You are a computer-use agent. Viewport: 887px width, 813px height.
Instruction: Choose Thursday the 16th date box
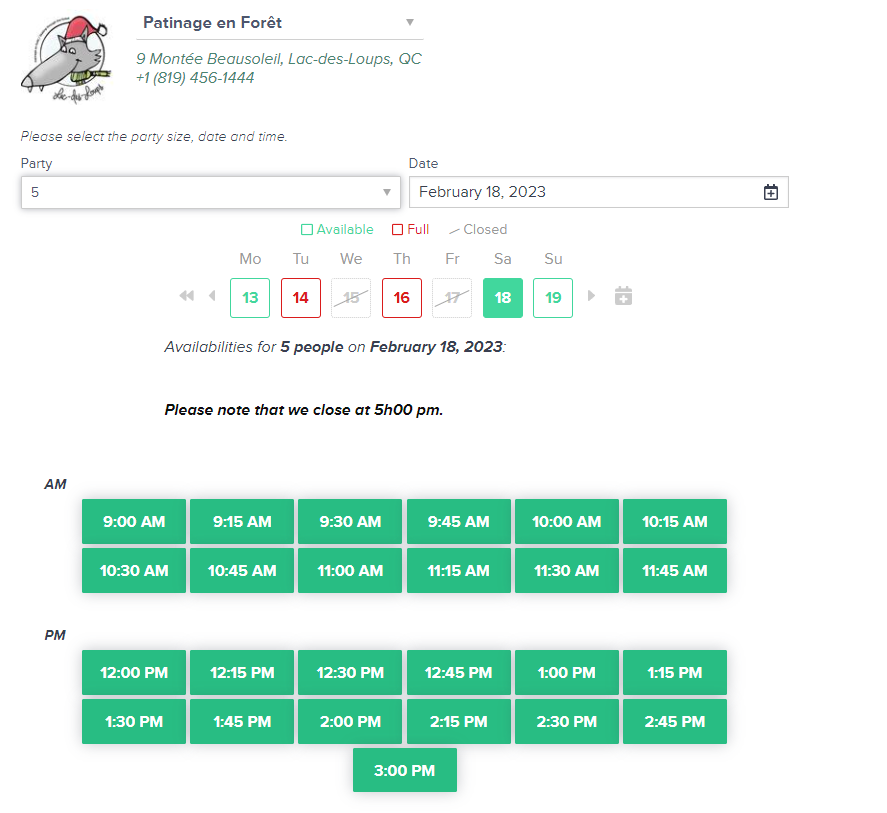pyautogui.click(x=402, y=298)
